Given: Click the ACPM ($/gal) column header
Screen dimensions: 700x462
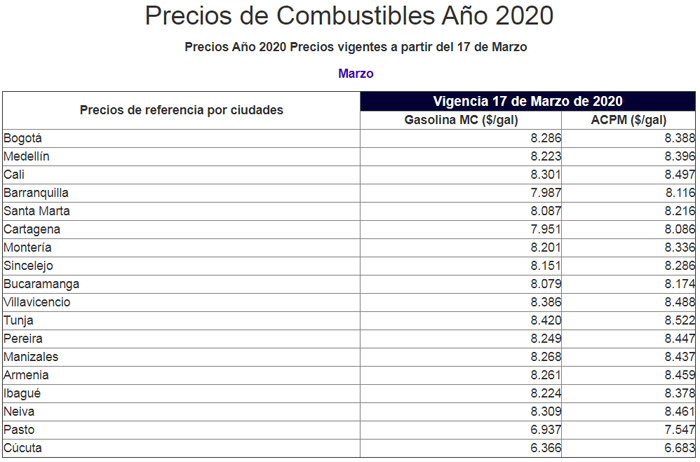Looking at the screenshot, I should click(x=628, y=120).
